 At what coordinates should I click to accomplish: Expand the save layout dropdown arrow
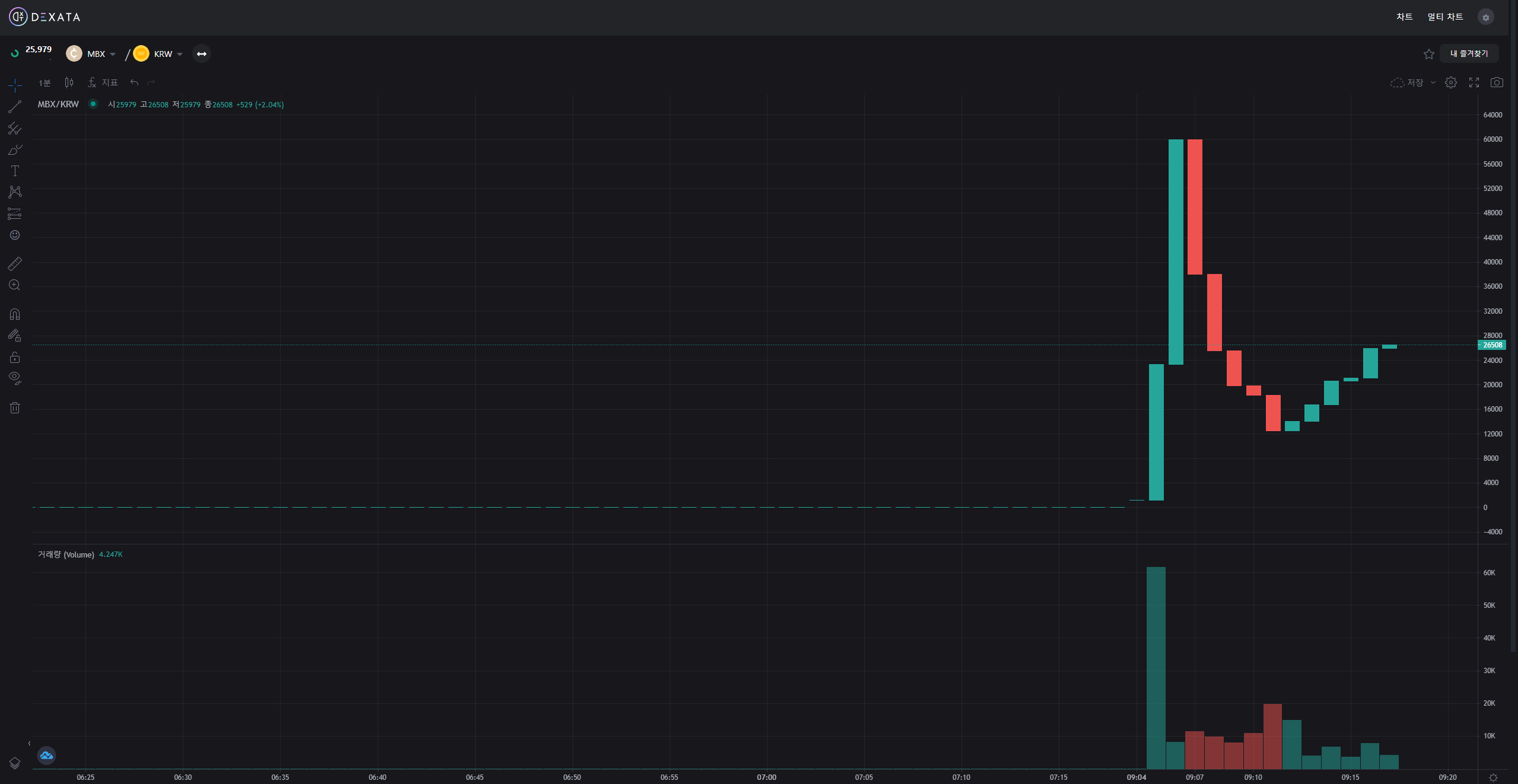click(1433, 82)
